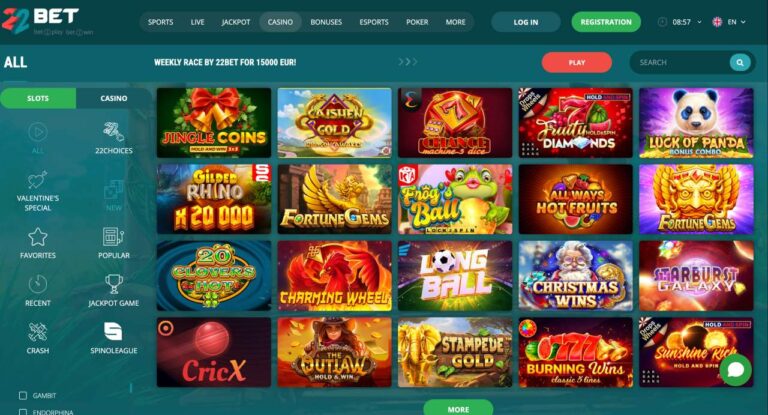Select the Crash games icon
768x415 pixels.
pyautogui.click(x=38, y=332)
